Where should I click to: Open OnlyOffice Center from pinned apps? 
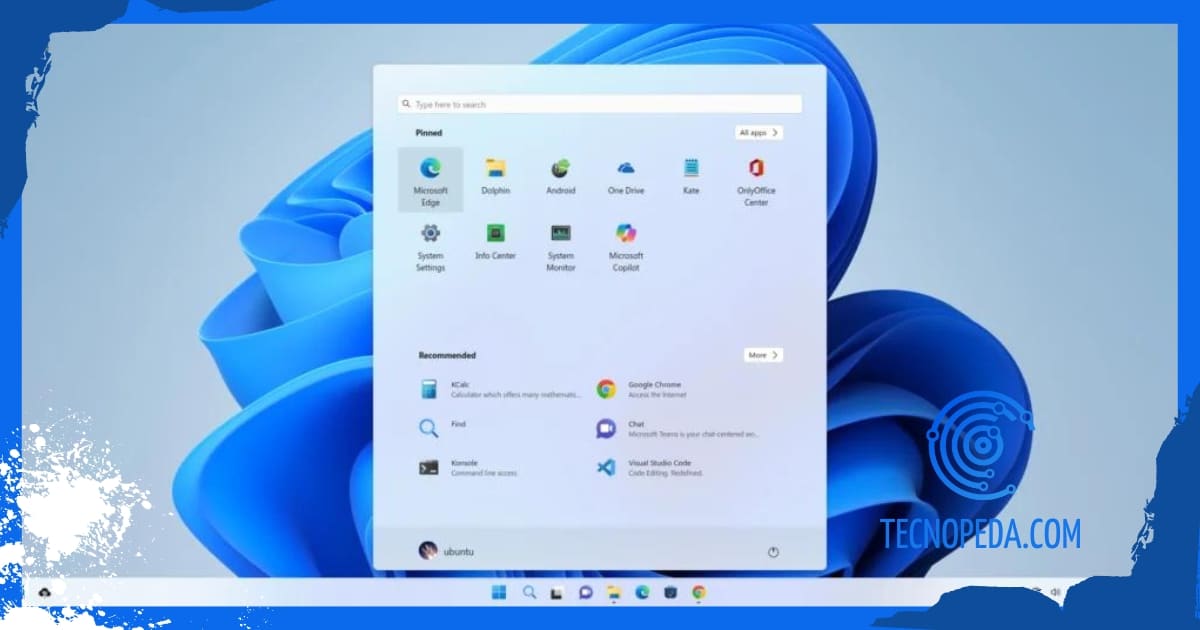point(756,181)
